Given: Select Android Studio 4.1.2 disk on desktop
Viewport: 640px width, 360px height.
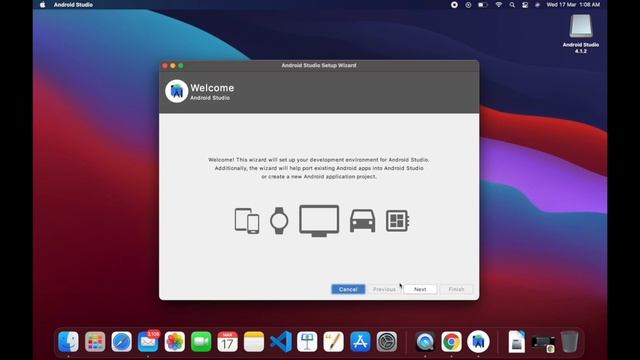Looking at the screenshot, I should point(581,34).
